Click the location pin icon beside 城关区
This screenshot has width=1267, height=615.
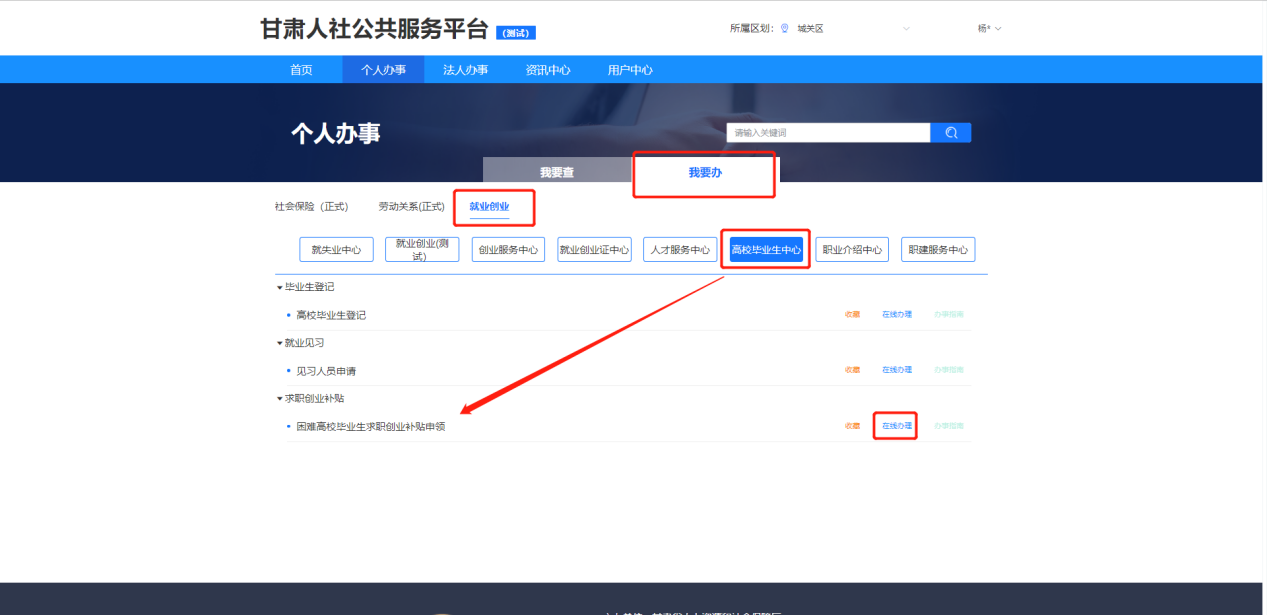coord(784,28)
